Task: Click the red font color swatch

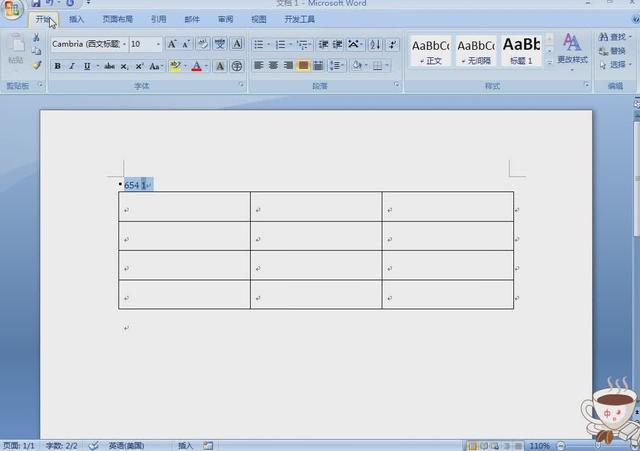Action: coord(196,66)
